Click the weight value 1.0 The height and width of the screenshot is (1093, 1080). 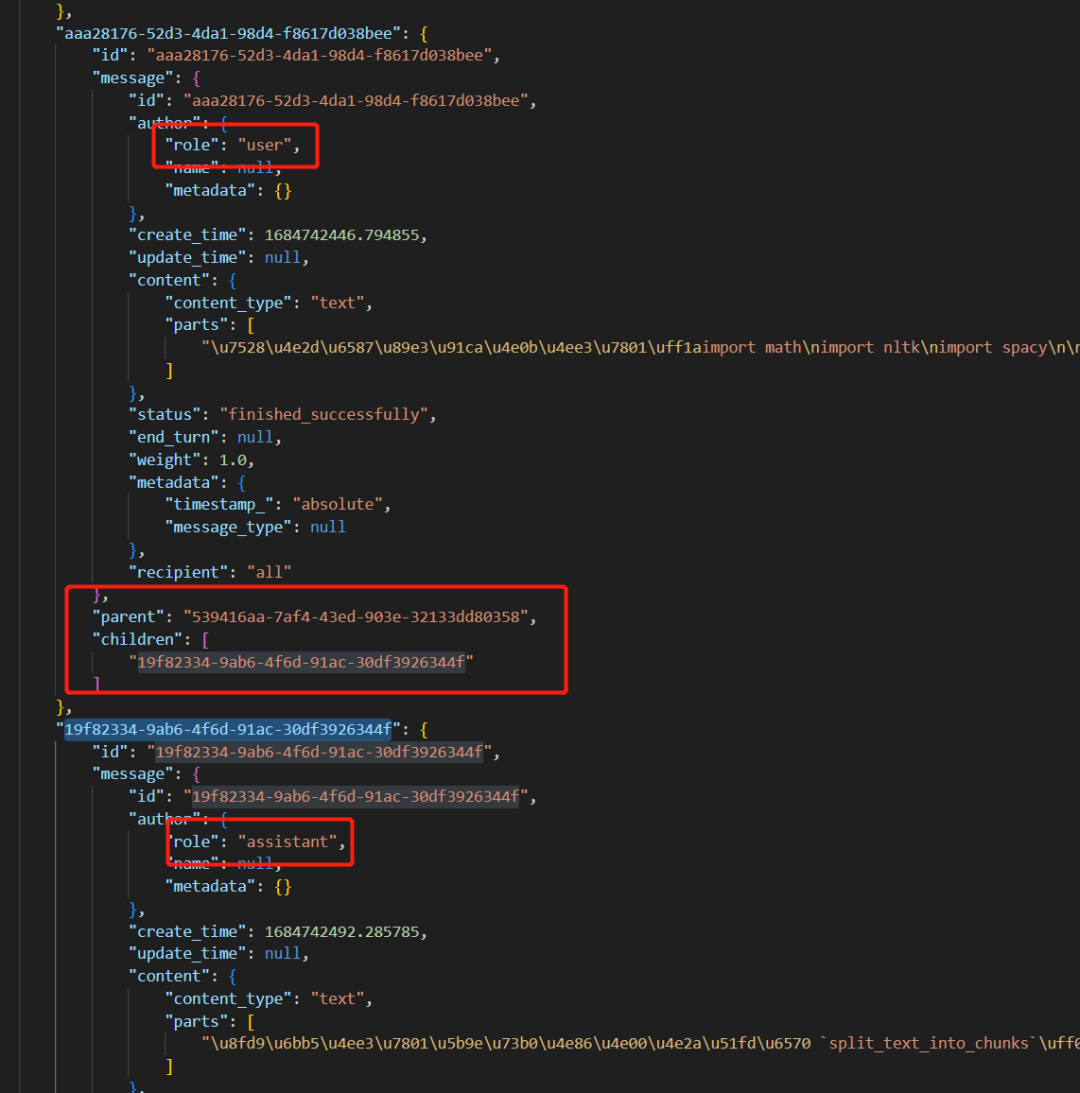(x=233, y=460)
